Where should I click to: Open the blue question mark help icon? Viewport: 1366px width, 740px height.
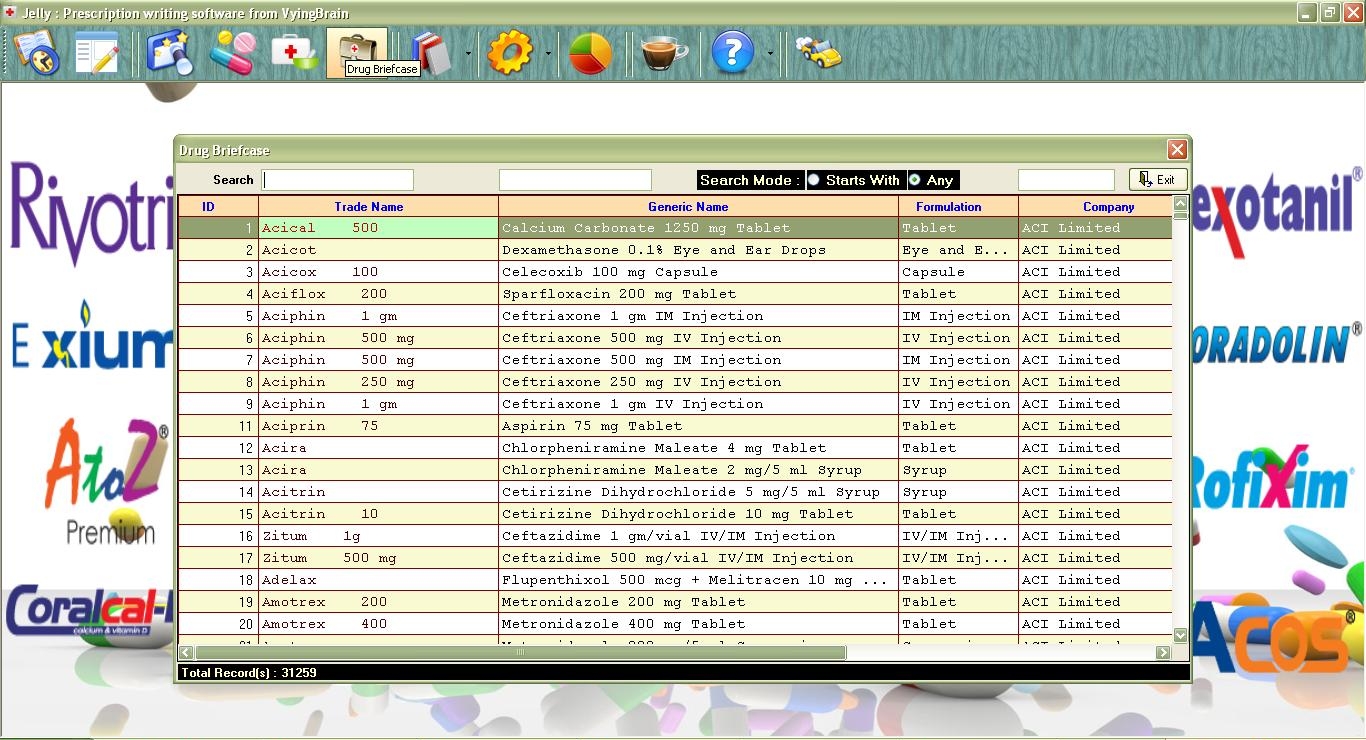pos(732,52)
